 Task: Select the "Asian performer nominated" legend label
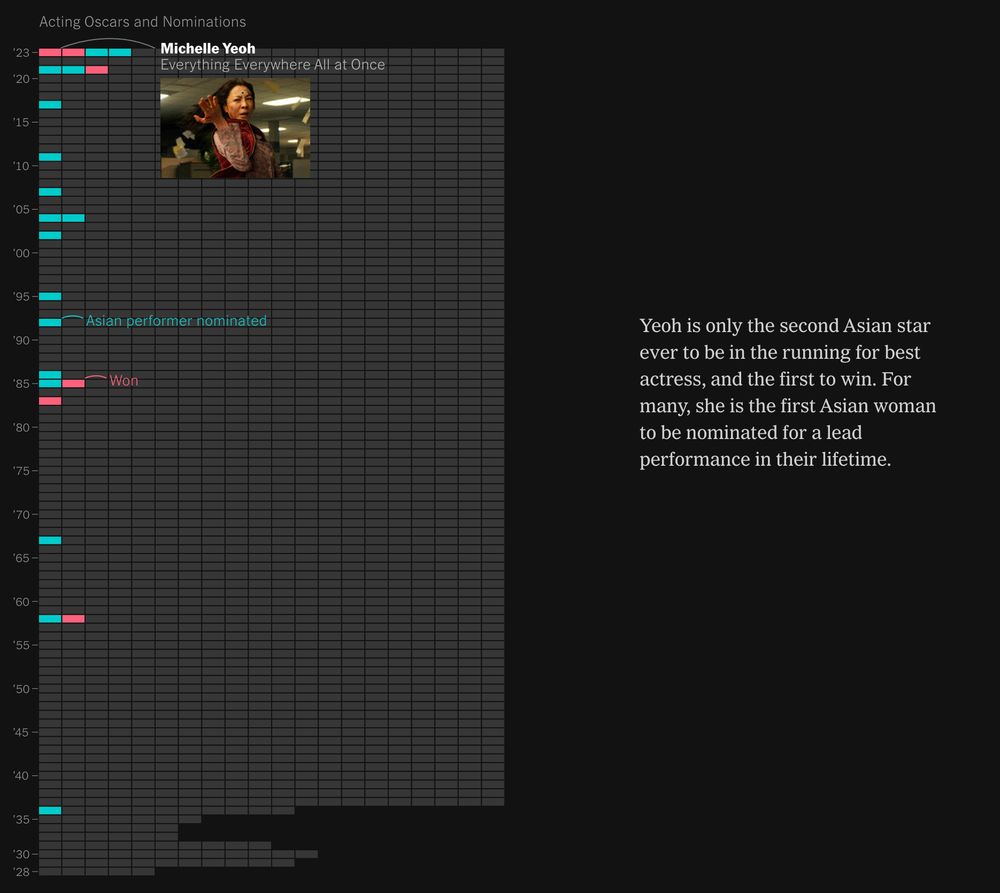[176, 321]
